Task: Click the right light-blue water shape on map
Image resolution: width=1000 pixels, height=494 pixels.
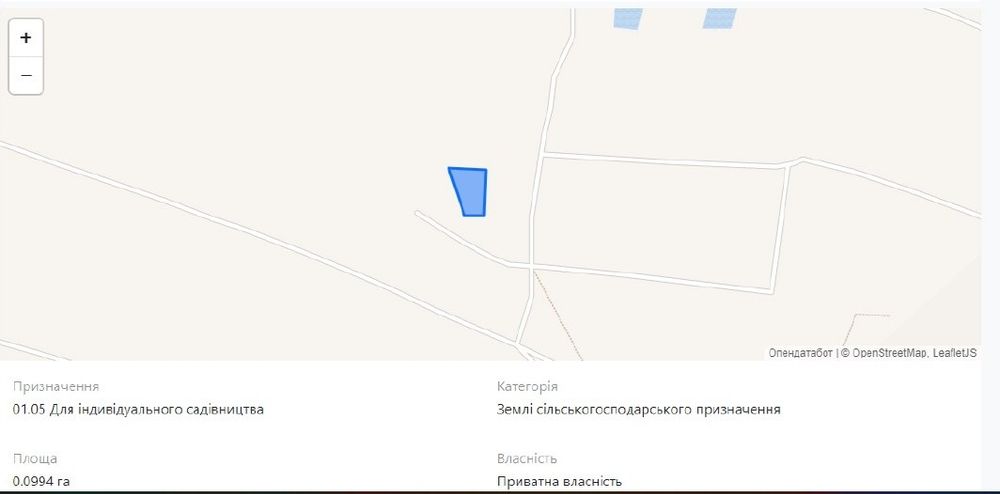Action: tap(719, 18)
